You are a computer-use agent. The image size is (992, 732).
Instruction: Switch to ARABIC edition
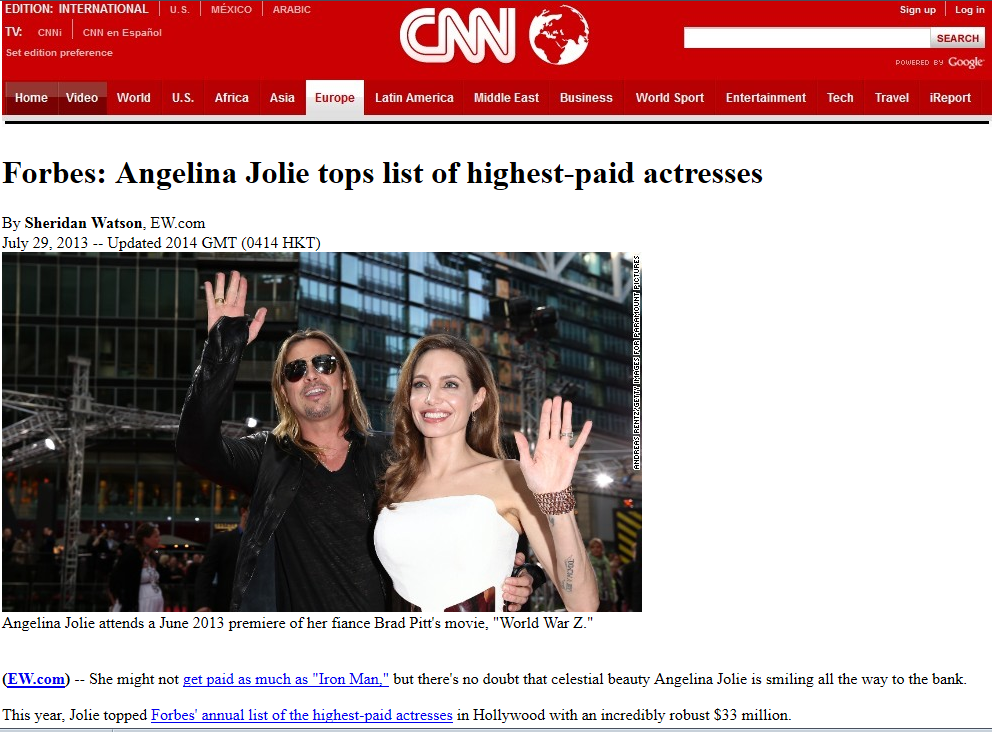tap(292, 9)
